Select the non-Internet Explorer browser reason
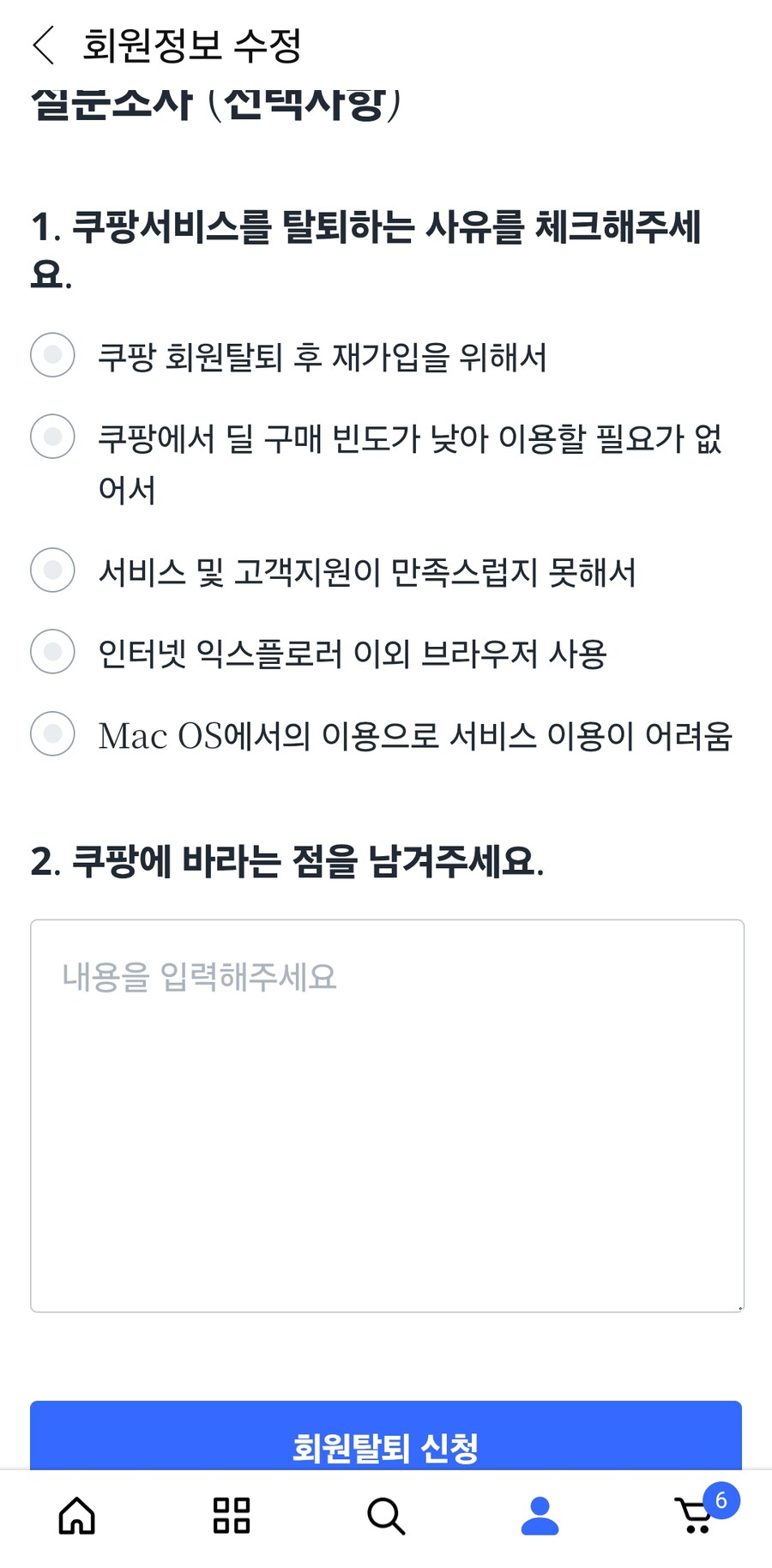 (x=51, y=653)
